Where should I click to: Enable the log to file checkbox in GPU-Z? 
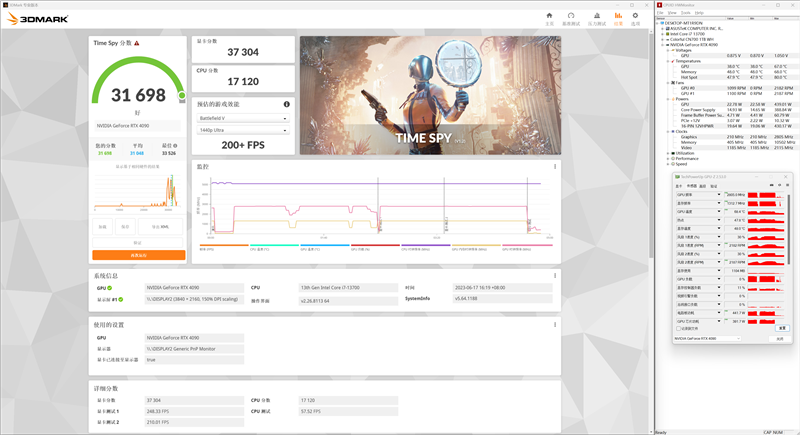point(680,328)
